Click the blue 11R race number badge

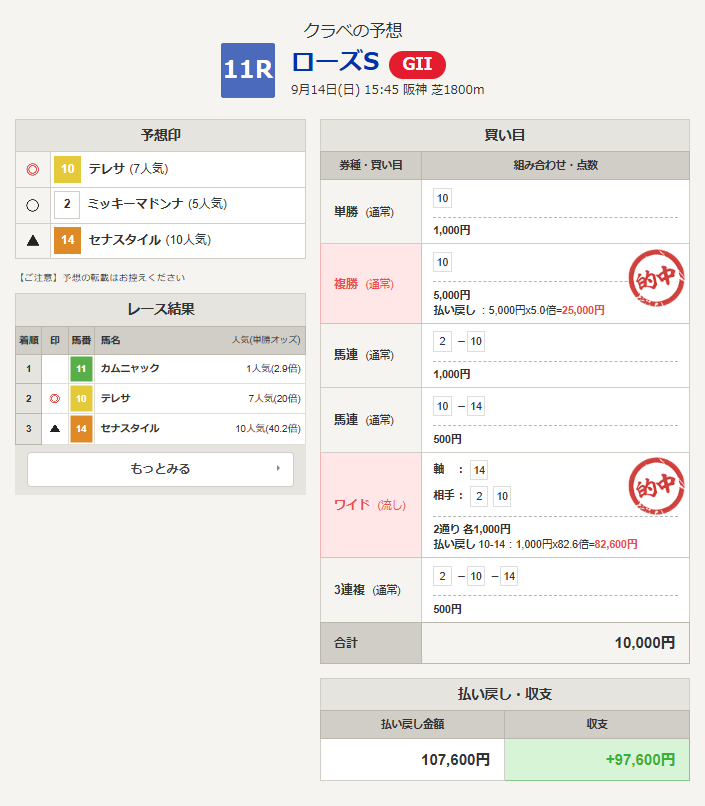click(247, 70)
